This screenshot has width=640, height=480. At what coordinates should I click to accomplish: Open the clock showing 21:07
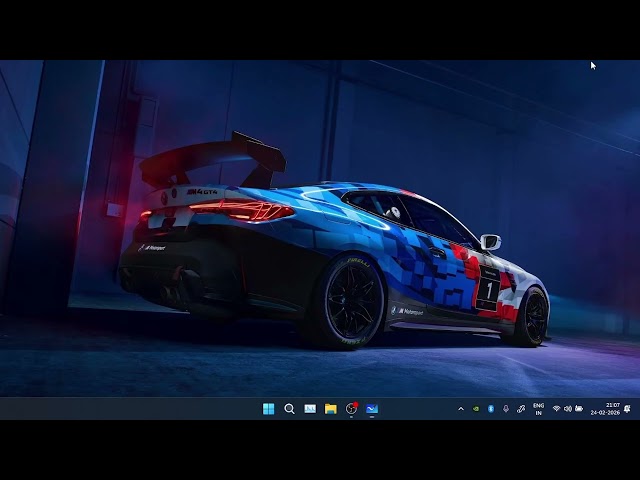(x=605, y=409)
